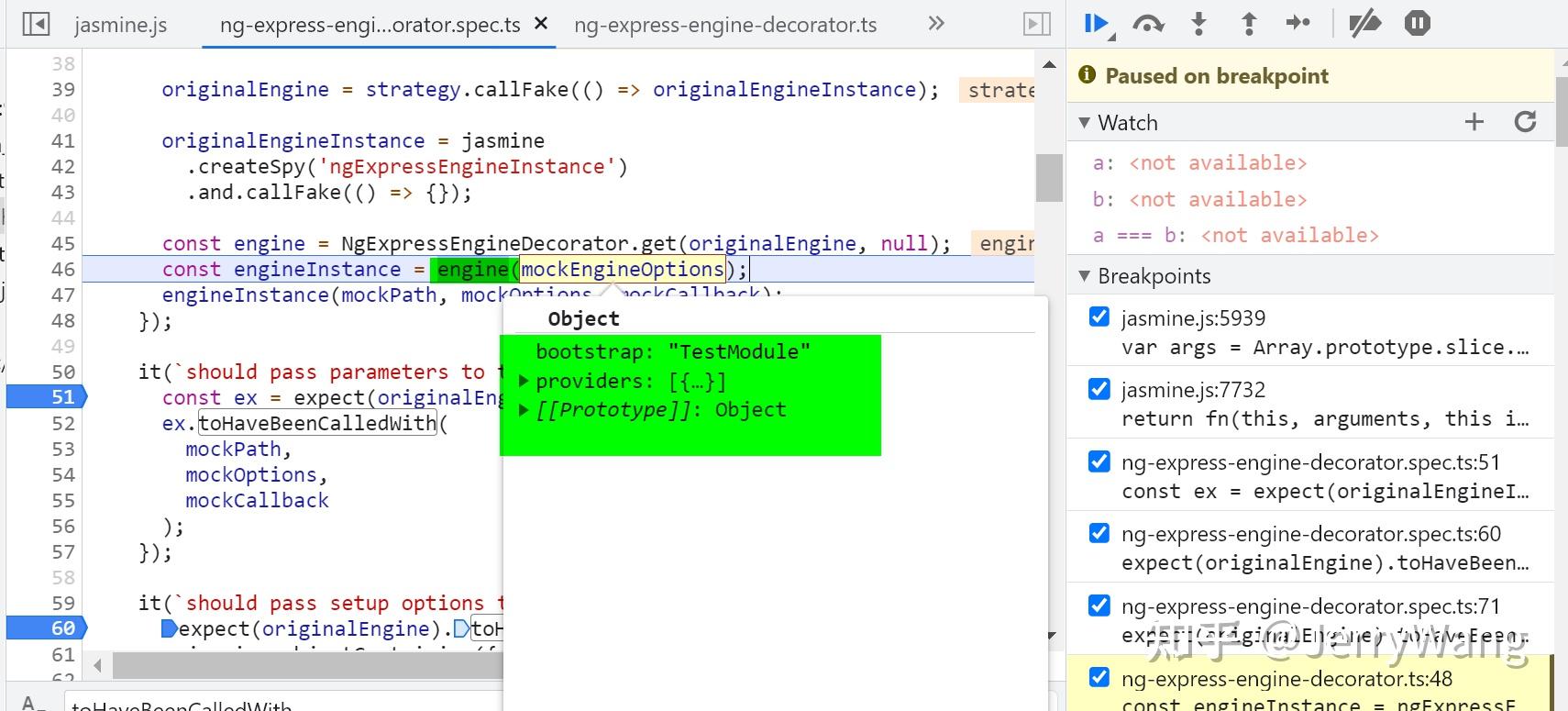1568x711 pixels.
Task: Click the mockEngineOptions argument on line 46
Action: coord(623,269)
